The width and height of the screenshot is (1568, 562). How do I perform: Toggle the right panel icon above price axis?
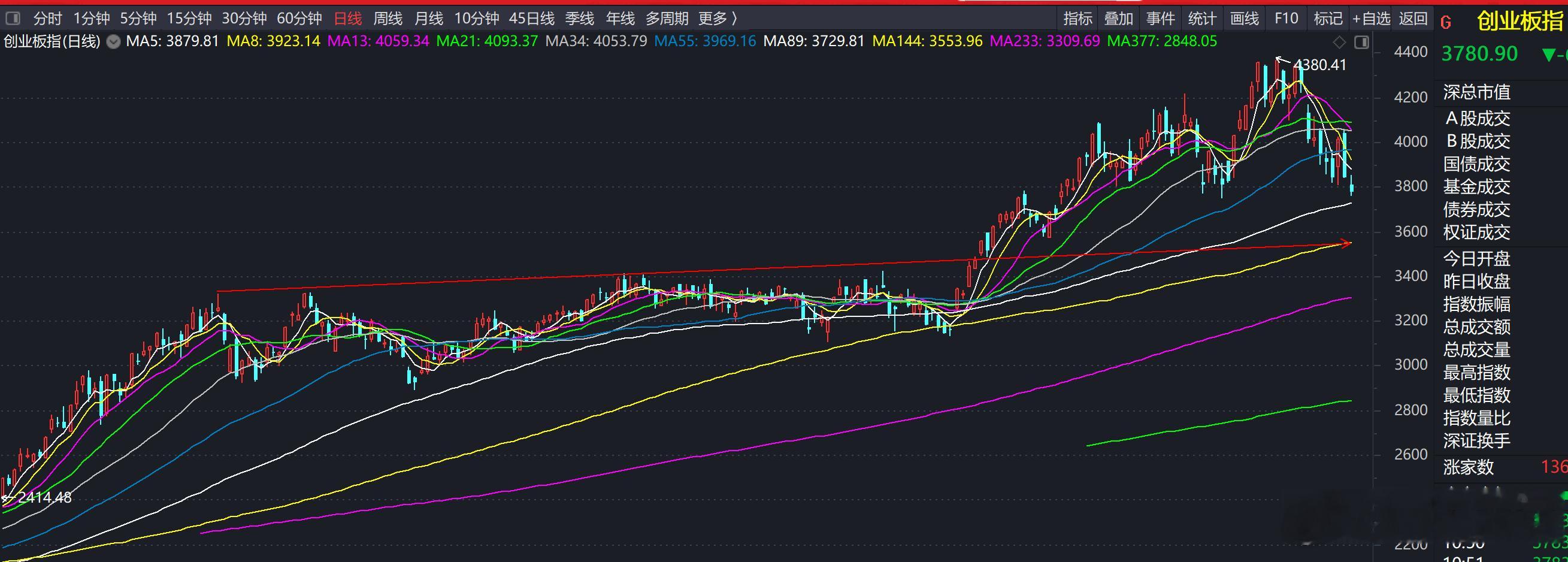coord(1361,42)
